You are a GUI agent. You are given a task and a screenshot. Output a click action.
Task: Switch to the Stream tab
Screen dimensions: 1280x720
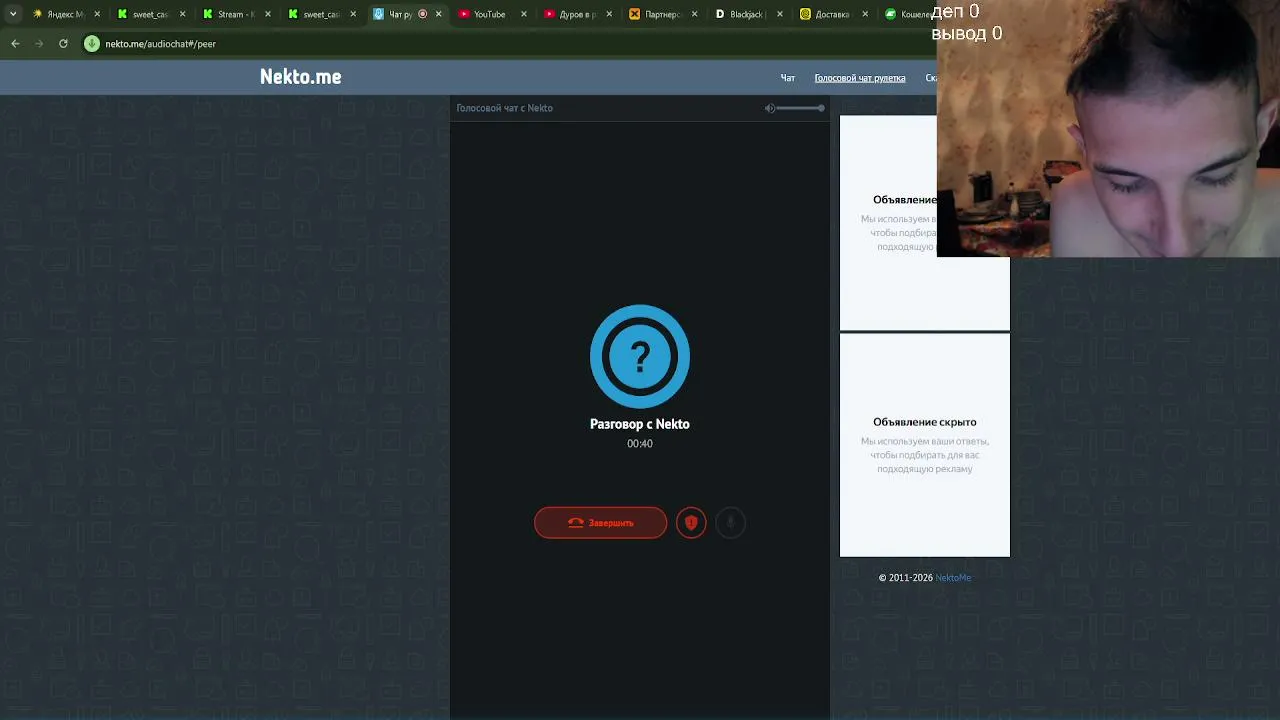235,14
